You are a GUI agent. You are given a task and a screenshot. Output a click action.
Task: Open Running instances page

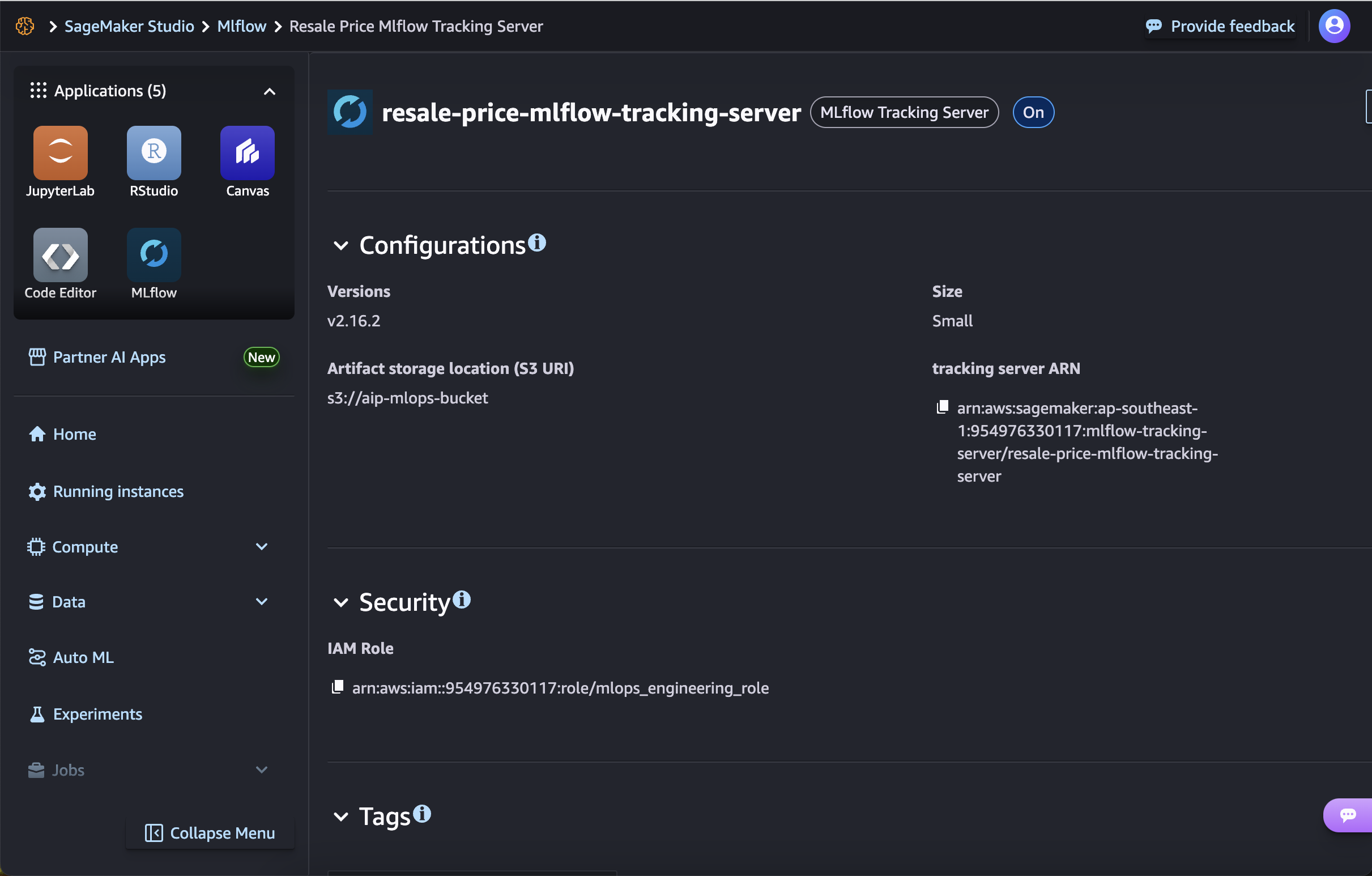pyautogui.click(x=118, y=491)
